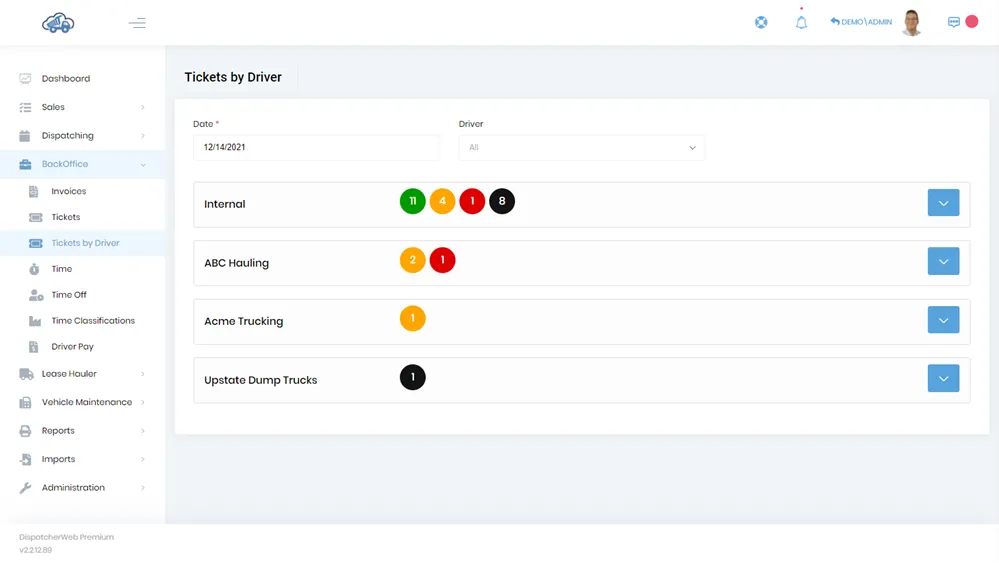
Task: Expand the Sales menu chevron
Action: (143, 107)
